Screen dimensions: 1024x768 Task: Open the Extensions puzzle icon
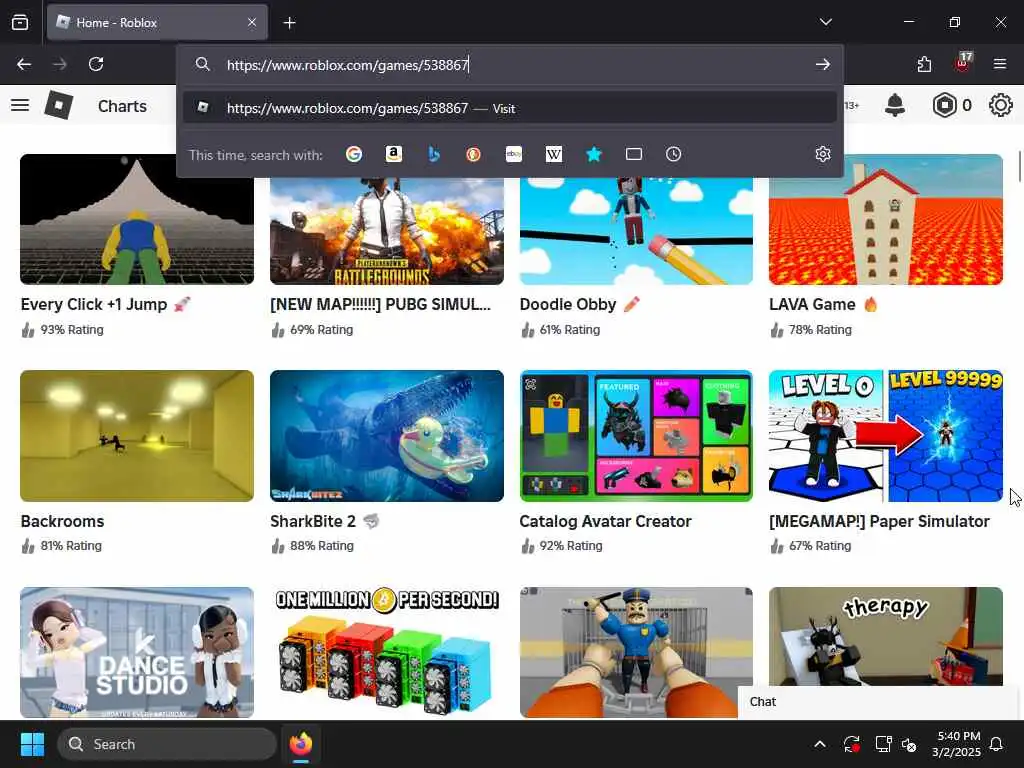point(924,64)
